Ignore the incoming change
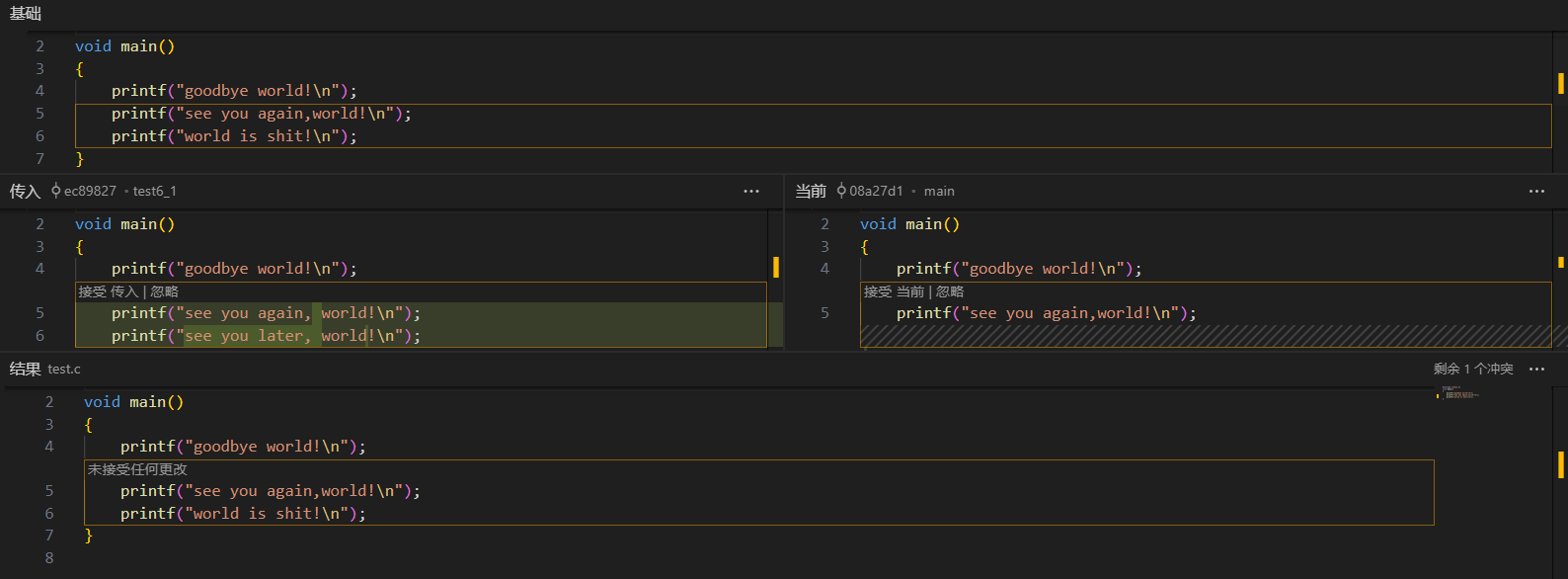 pyautogui.click(x=165, y=291)
